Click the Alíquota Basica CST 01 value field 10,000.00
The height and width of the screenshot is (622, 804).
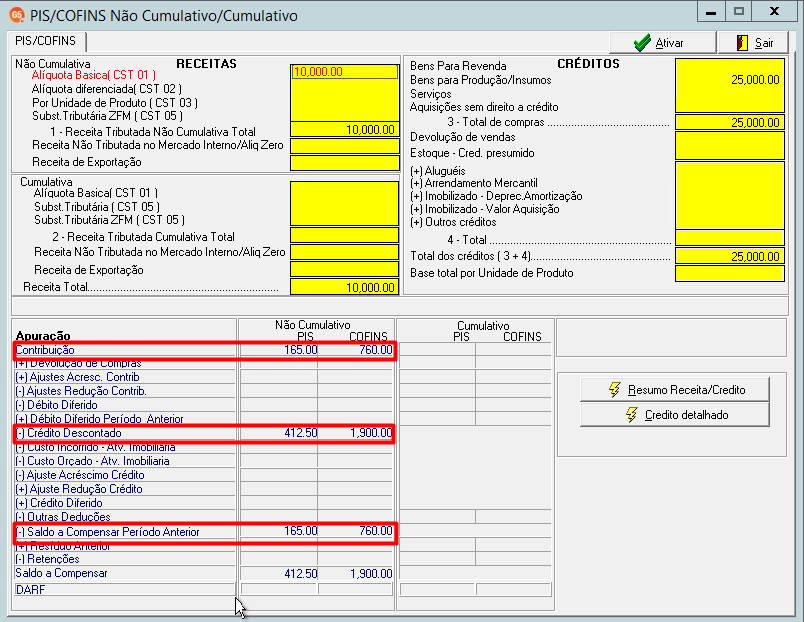coord(345,72)
